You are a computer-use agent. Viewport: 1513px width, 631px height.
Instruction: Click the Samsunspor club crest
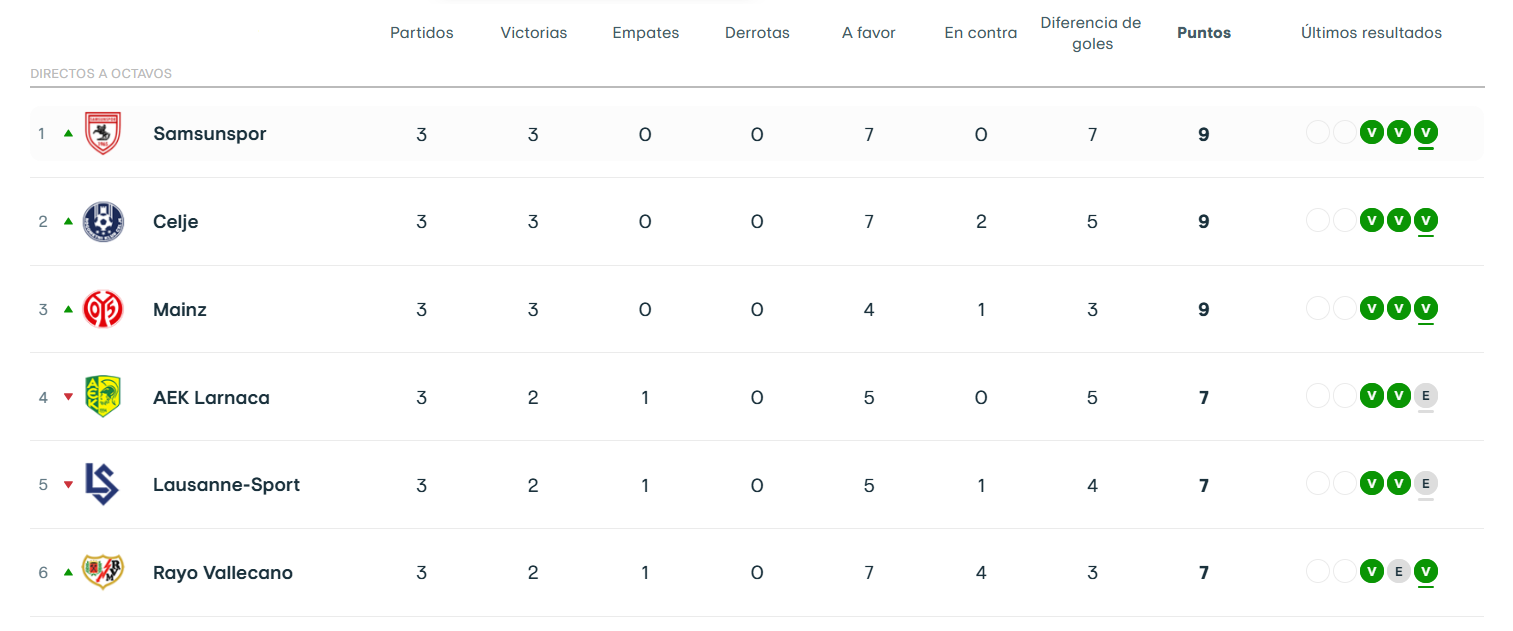(x=102, y=134)
